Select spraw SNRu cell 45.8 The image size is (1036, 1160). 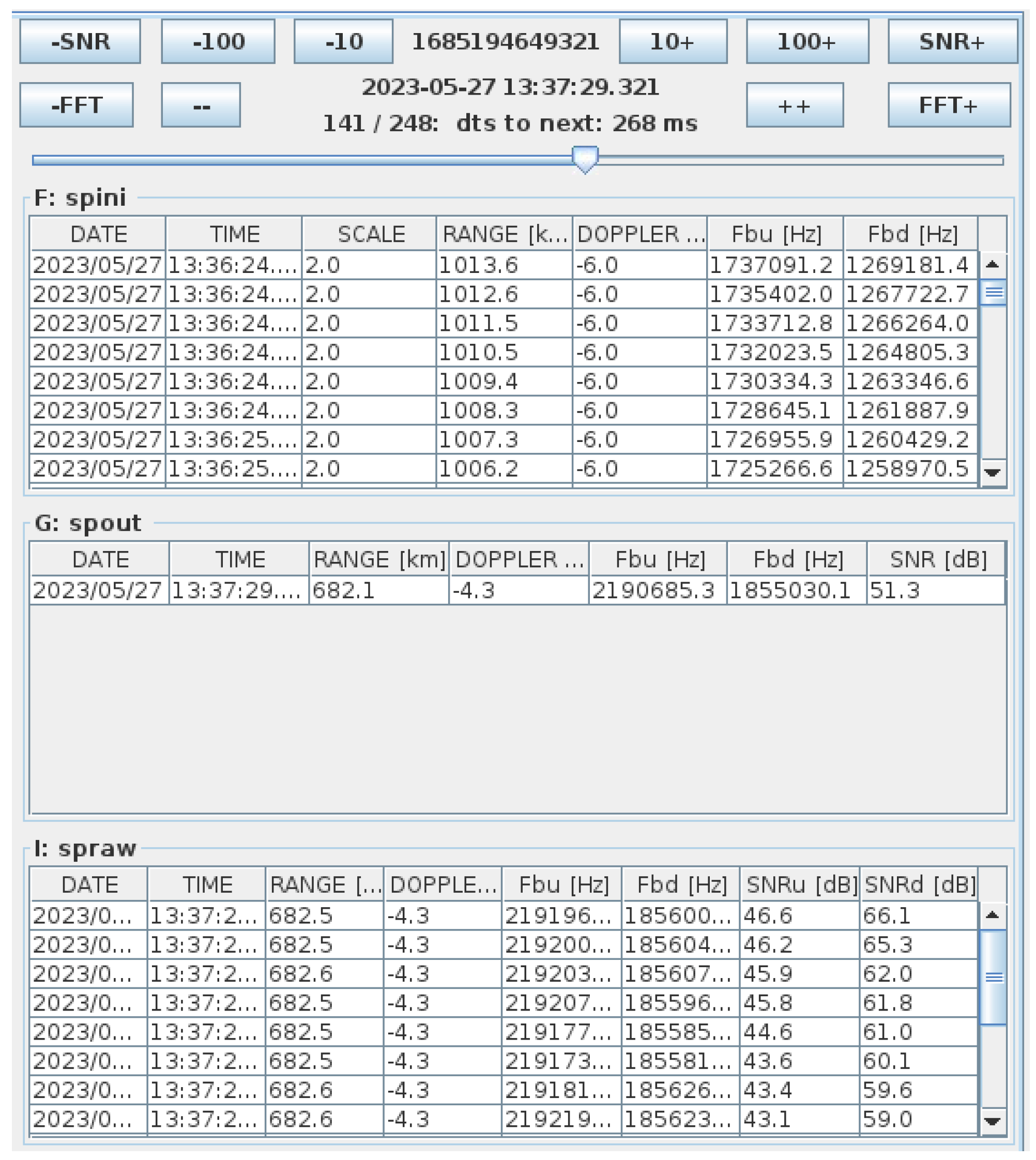[x=800, y=1003]
